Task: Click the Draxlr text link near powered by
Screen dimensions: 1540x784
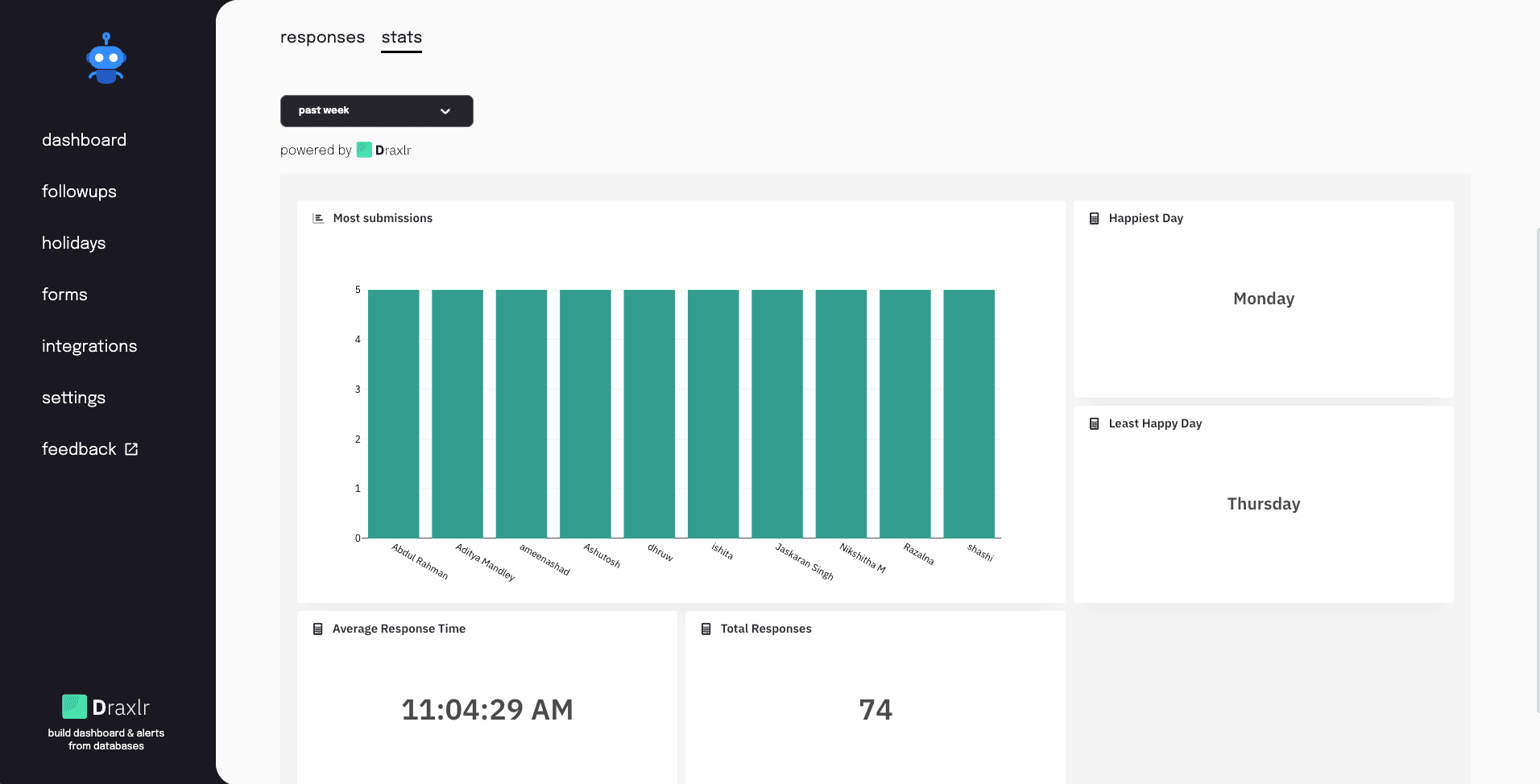Action: point(393,150)
